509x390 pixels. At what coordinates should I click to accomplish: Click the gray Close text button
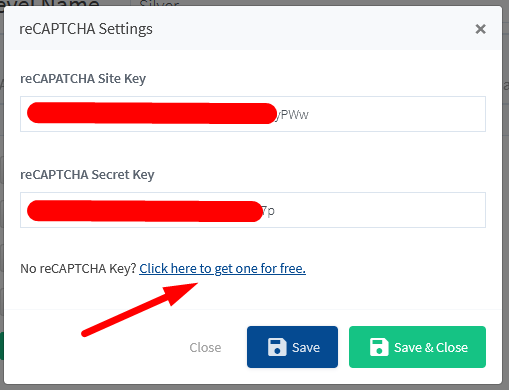click(205, 347)
